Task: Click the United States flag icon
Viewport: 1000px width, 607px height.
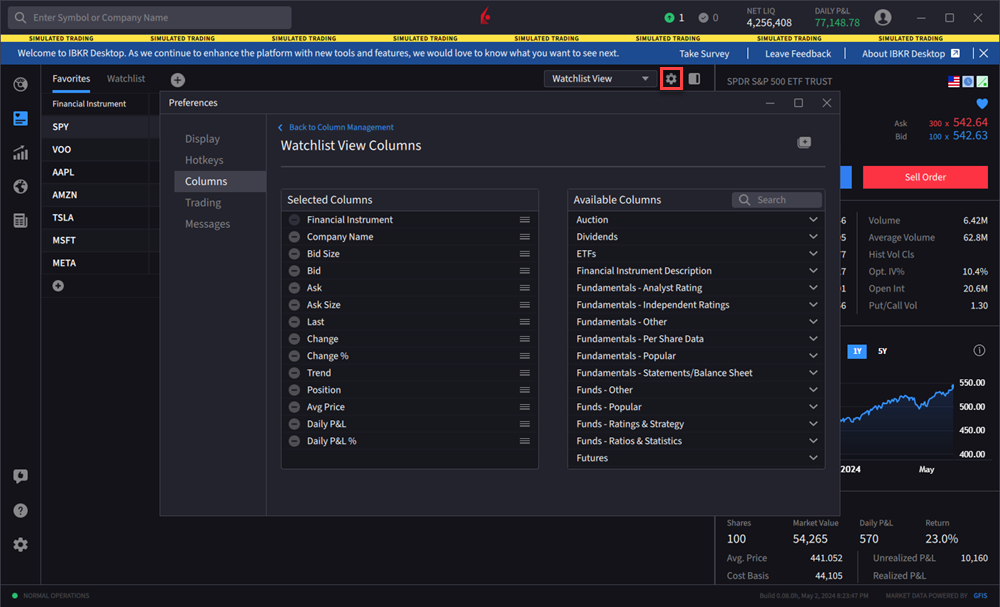Action: pos(953,82)
